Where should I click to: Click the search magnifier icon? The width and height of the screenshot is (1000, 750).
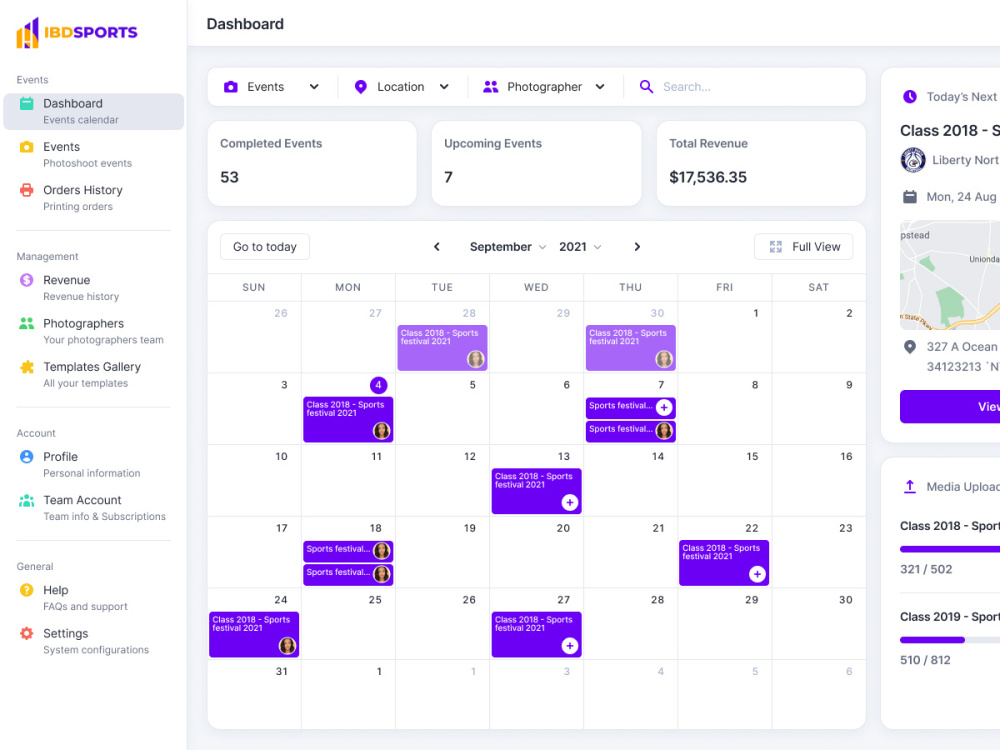[x=646, y=87]
